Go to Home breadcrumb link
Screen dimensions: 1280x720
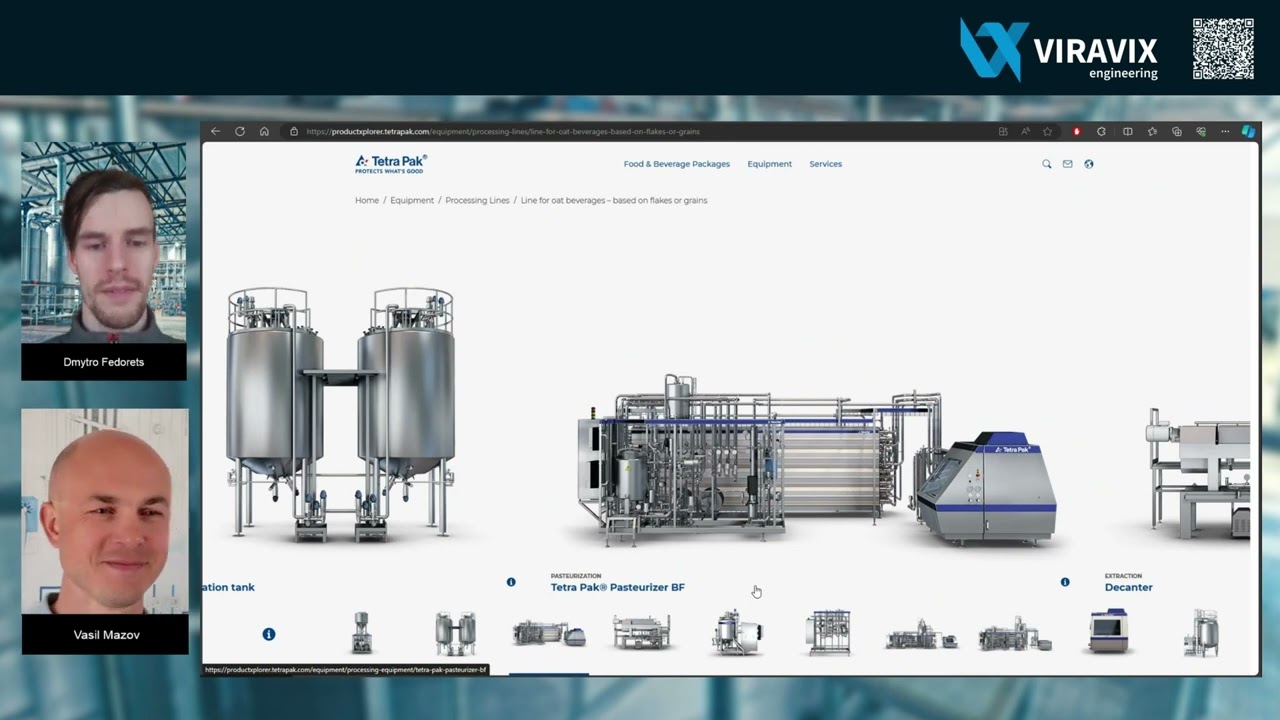[x=367, y=200]
